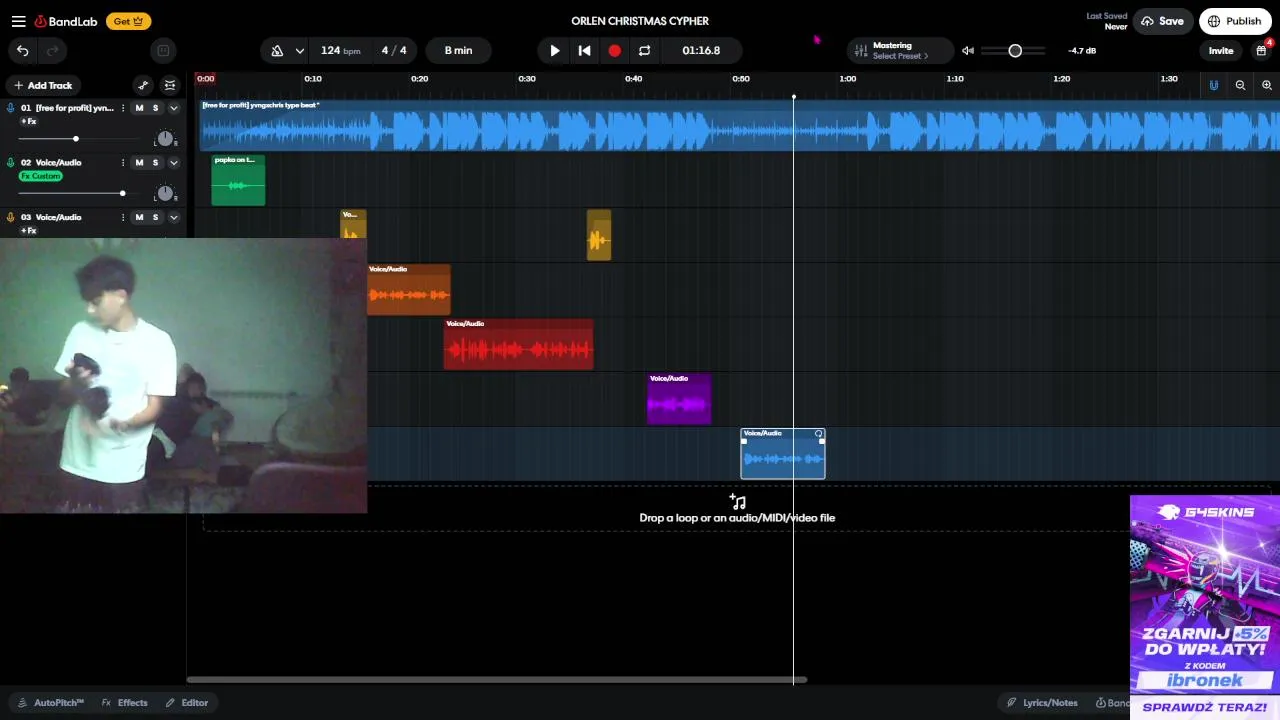Image resolution: width=1280 pixels, height=720 pixels.
Task: Open the Editor tab
Action: [187, 703]
